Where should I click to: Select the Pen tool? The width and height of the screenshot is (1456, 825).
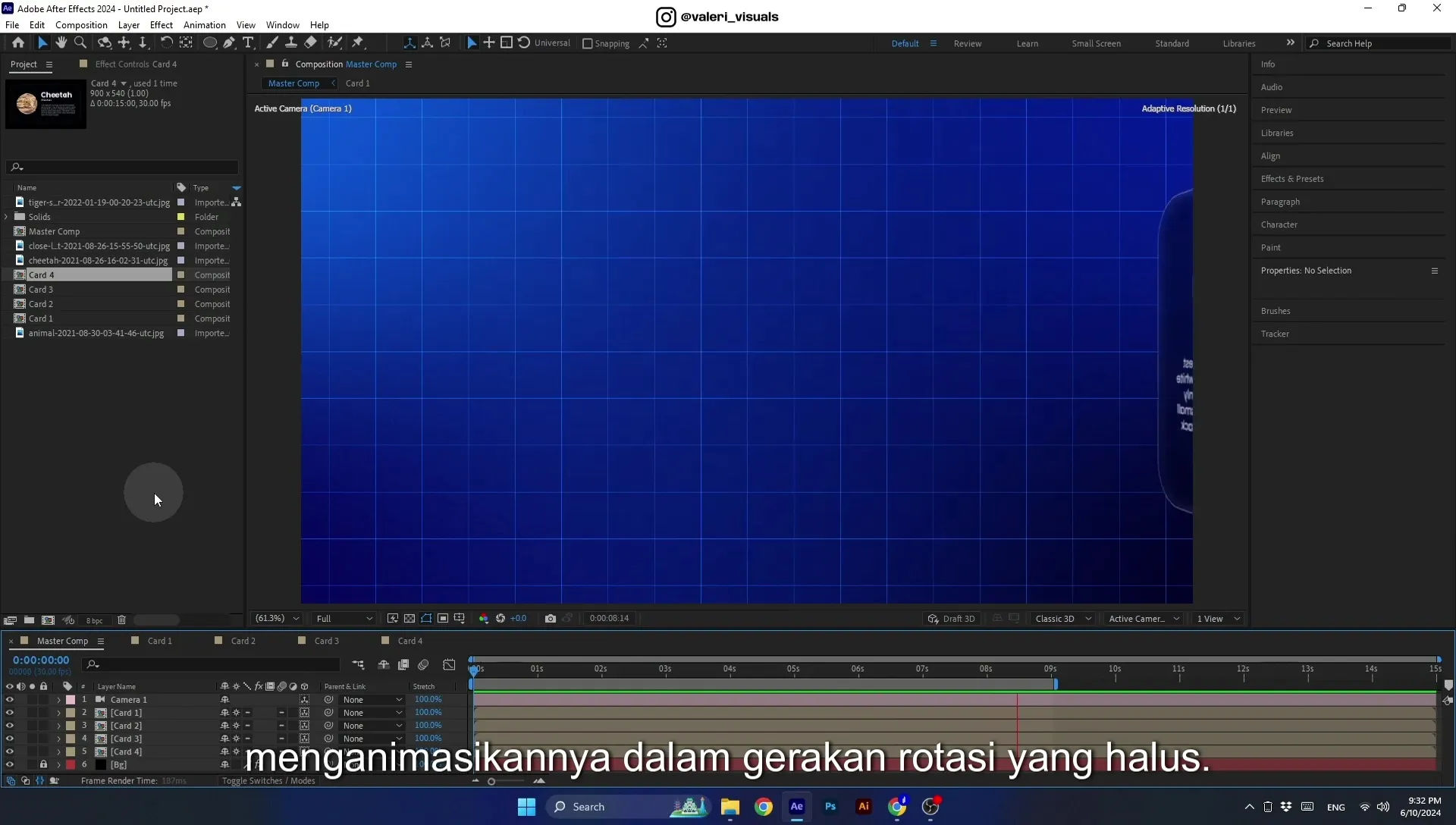coord(229,43)
